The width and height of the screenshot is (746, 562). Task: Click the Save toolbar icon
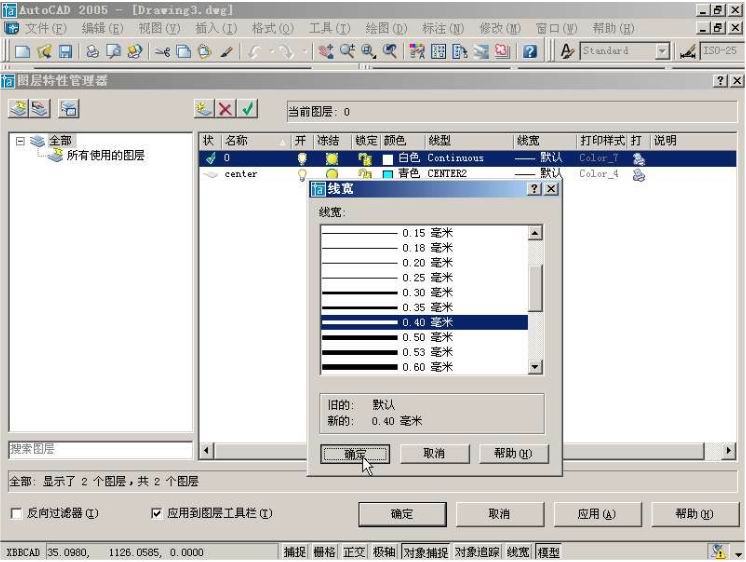(65, 51)
